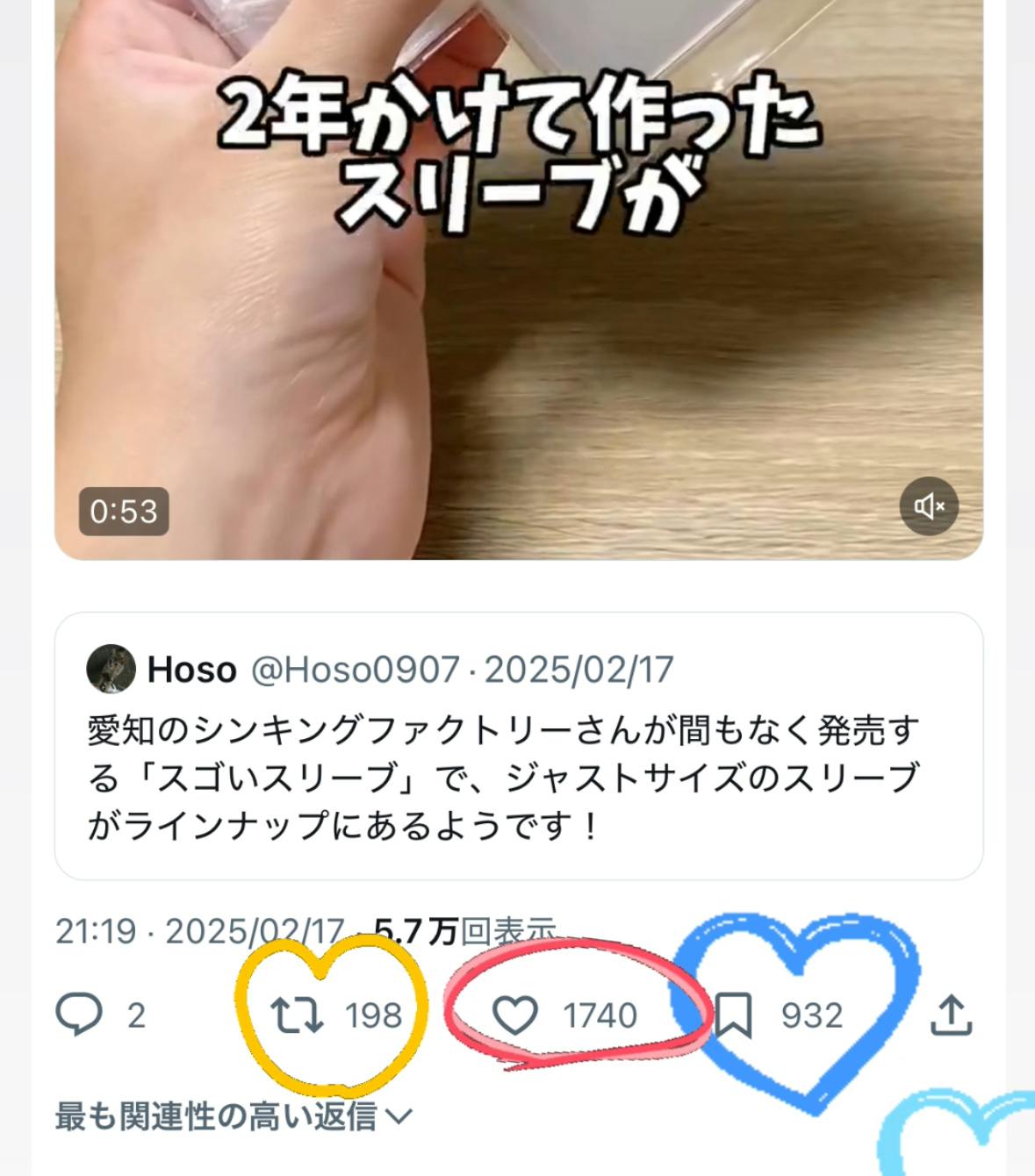The height and width of the screenshot is (1176, 1035).
Task: Open the quoted post text card
Action: tap(519, 746)
